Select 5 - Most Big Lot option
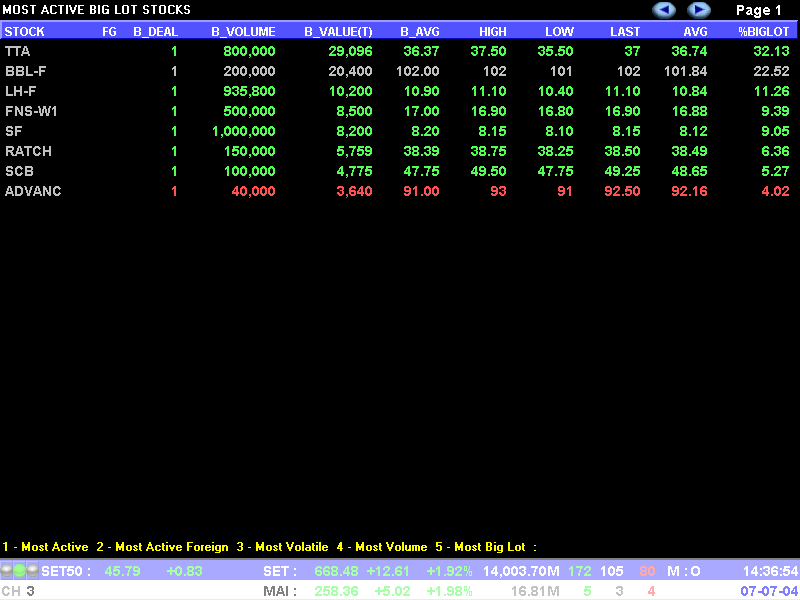 [x=480, y=547]
